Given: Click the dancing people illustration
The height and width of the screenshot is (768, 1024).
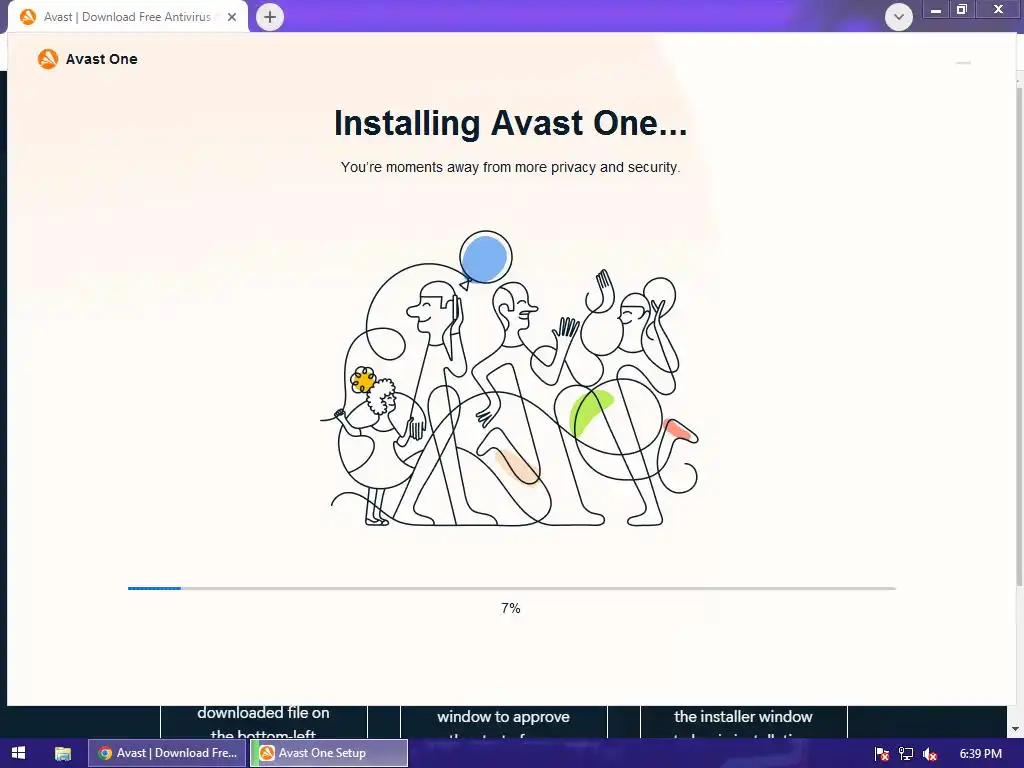Looking at the screenshot, I should tap(509, 379).
